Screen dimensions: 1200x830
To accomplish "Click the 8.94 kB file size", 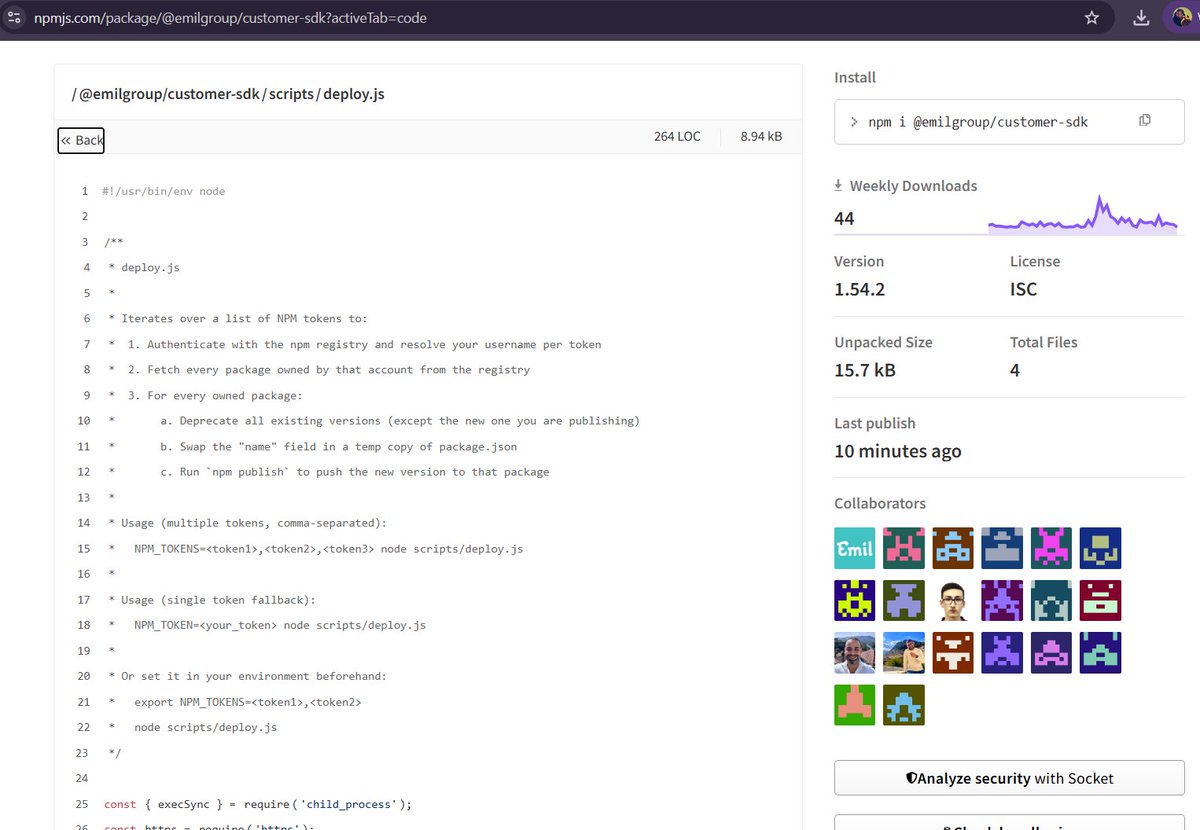I will tap(761, 136).
